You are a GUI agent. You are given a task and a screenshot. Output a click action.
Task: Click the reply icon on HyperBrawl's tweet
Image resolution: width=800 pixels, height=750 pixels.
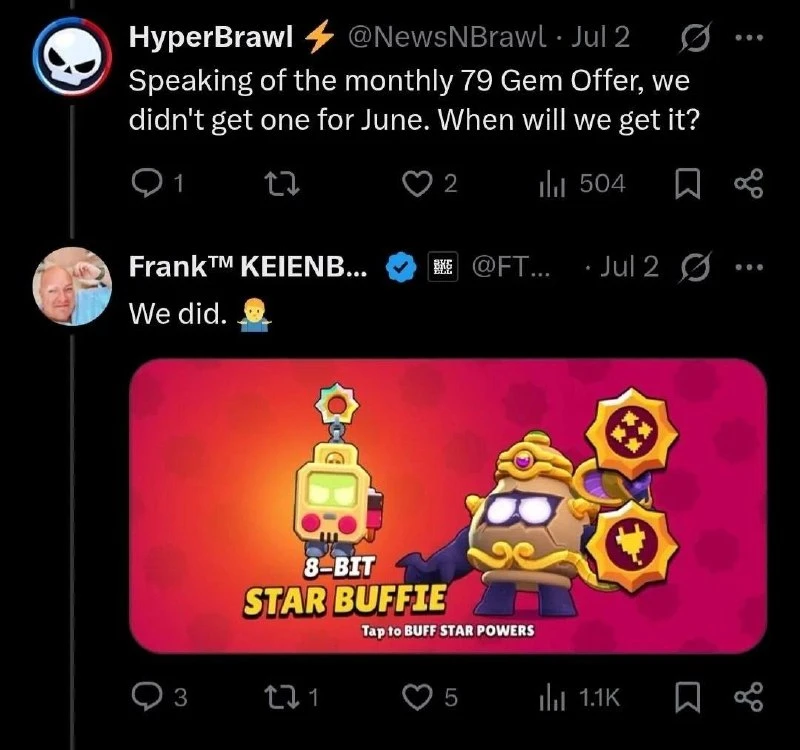[x=144, y=184]
